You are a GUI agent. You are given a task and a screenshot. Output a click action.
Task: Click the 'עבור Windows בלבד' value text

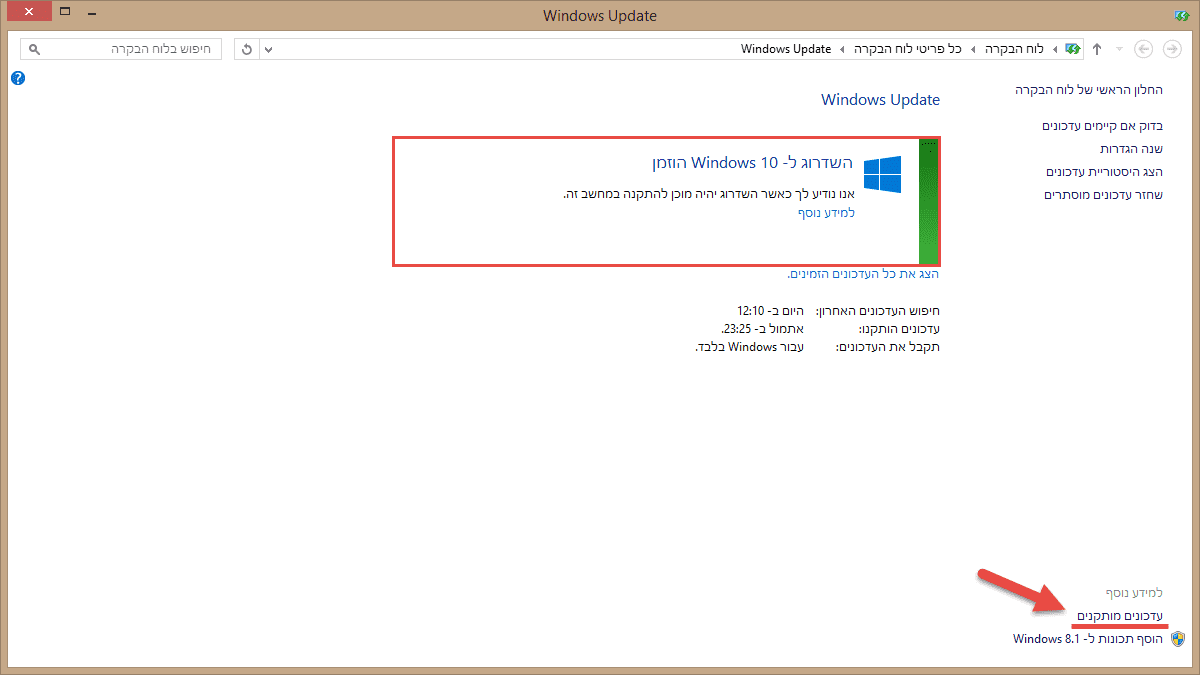[750, 347]
